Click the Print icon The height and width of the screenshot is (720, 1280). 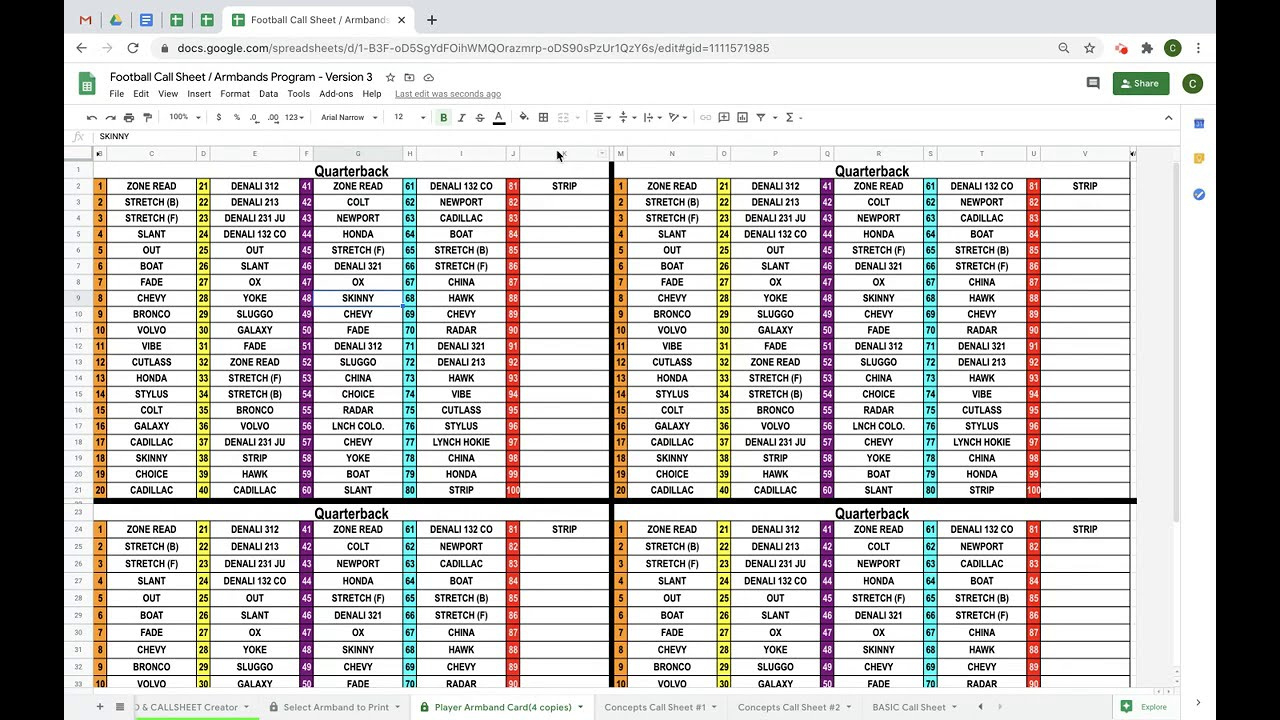pyautogui.click(x=128, y=117)
